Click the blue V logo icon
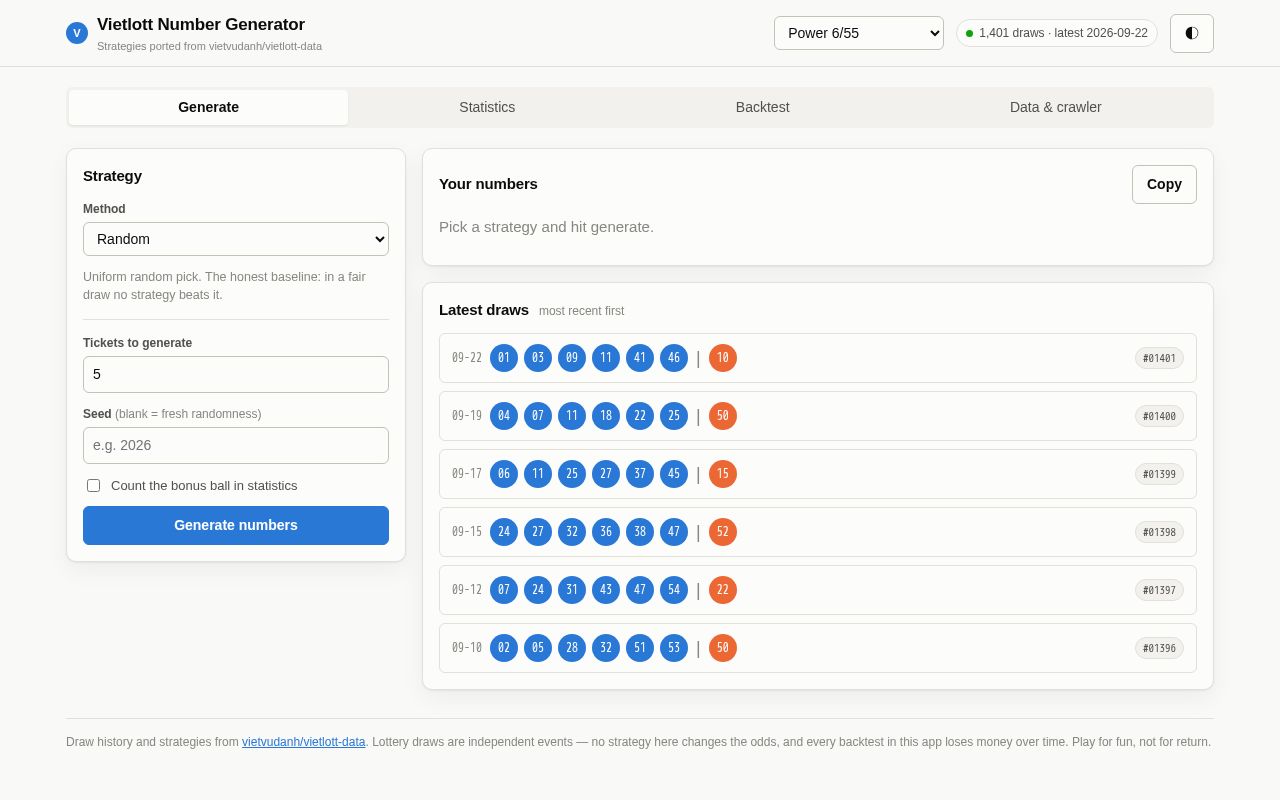 pos(77,33)
